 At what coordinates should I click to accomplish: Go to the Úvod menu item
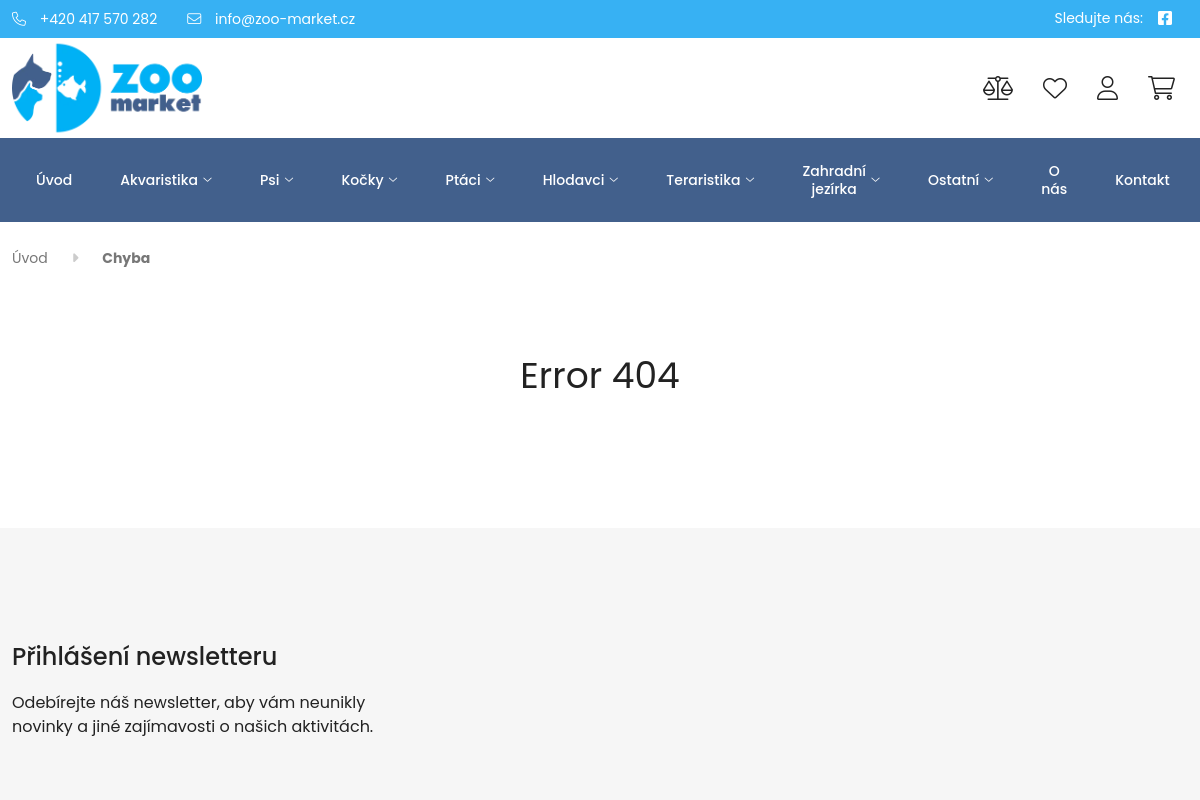tap(54, 180)
